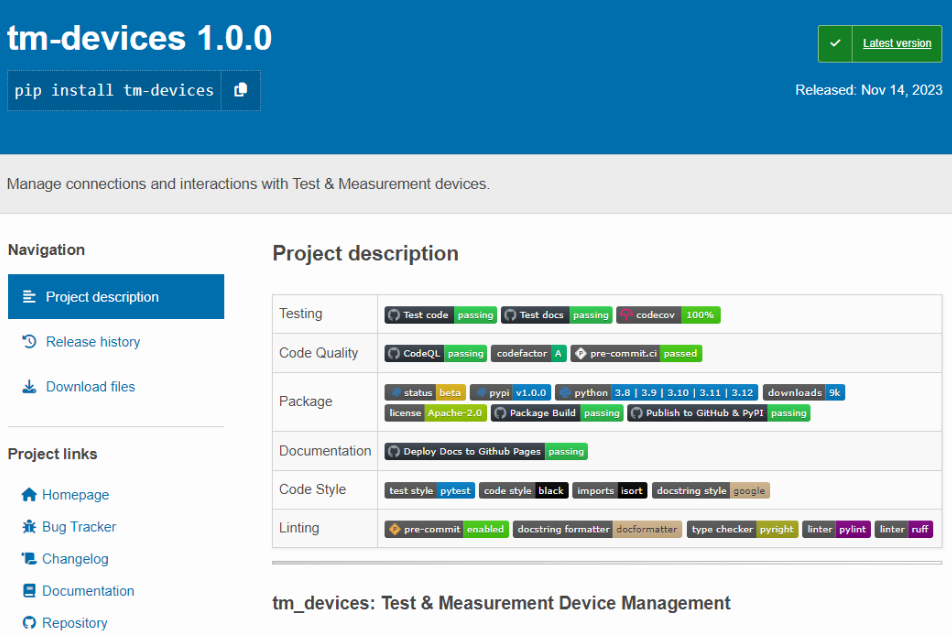952x640 pixels.
Task: Click the Released: Nov 14, 2023 text
Action: (869, 90)
